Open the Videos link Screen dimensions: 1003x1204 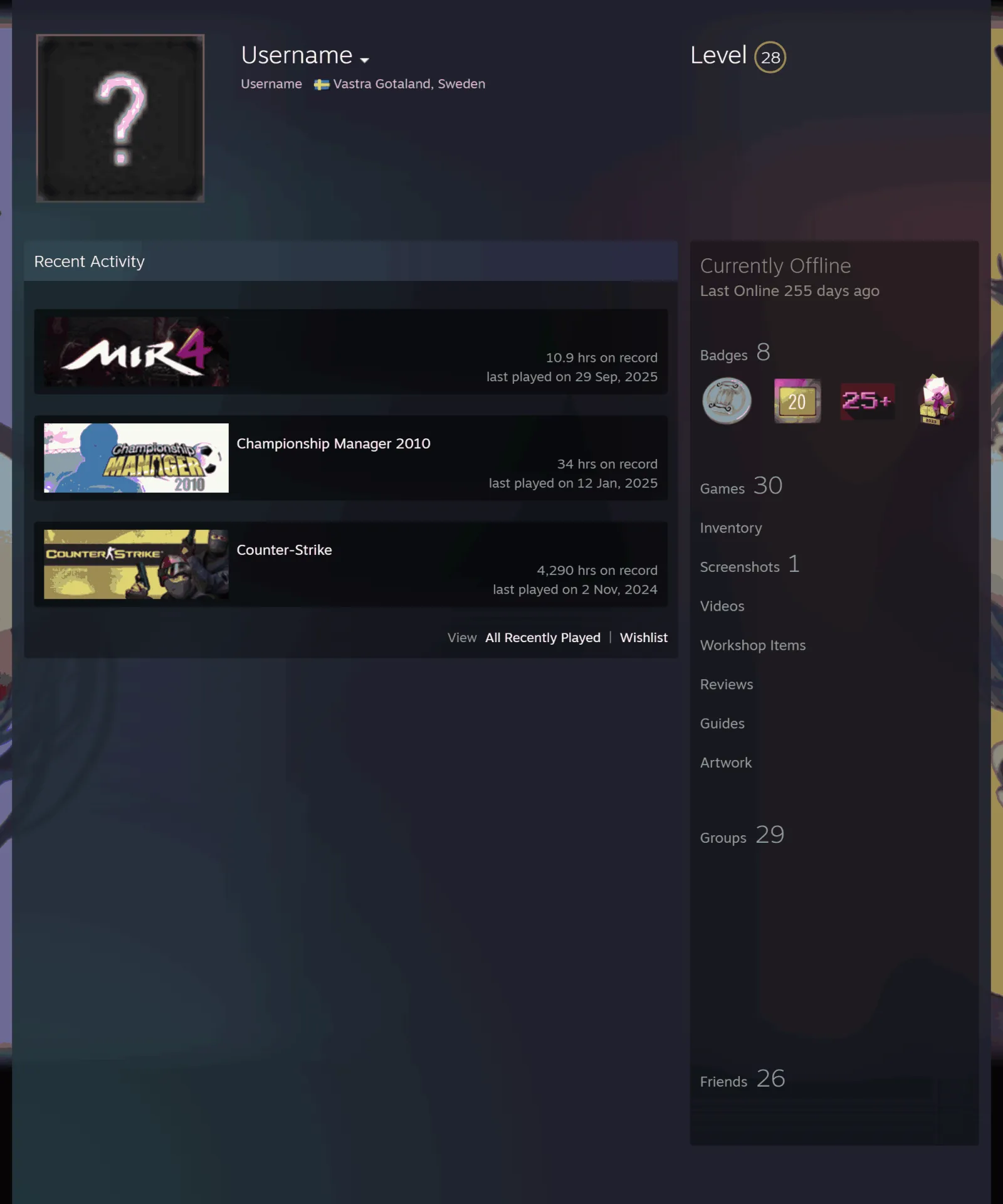(722, 606)
